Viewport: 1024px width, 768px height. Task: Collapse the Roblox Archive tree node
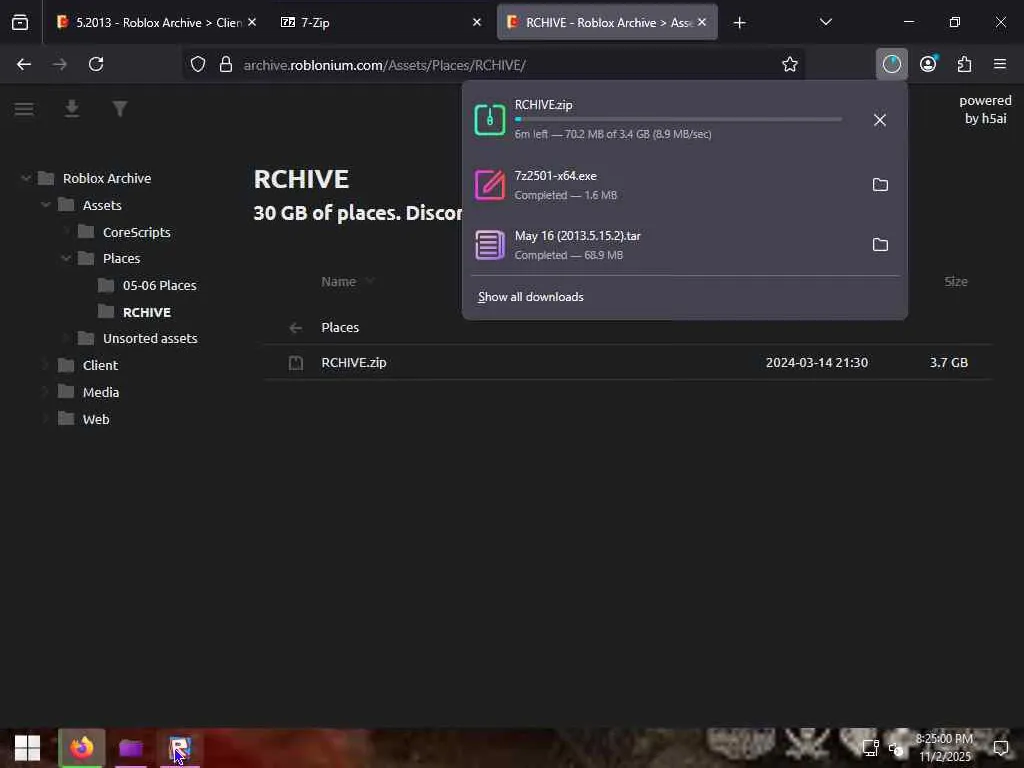[x=25, y=178]
